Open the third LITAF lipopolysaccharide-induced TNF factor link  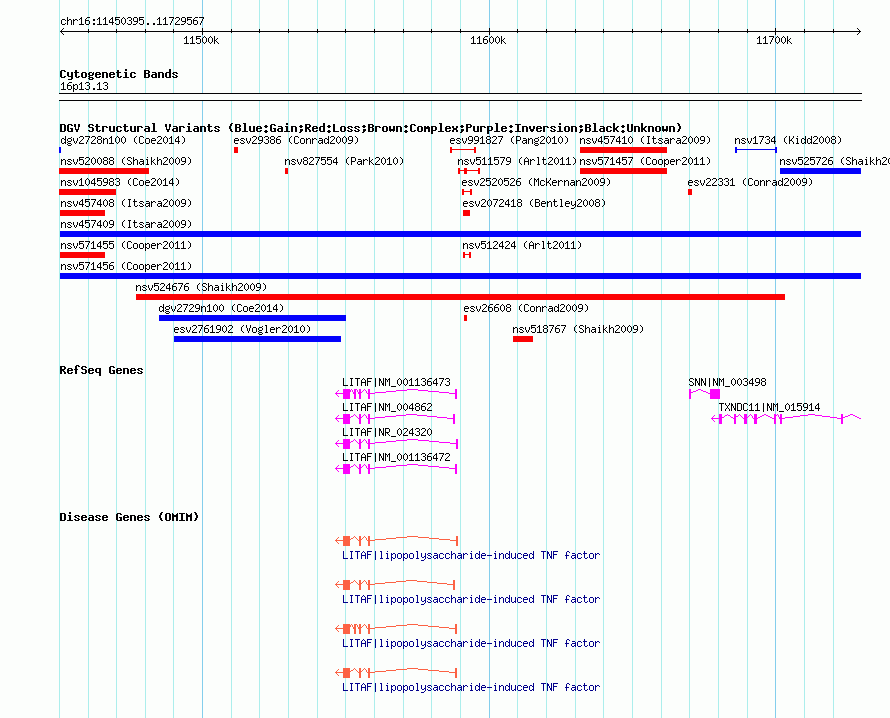coord(471,643)
